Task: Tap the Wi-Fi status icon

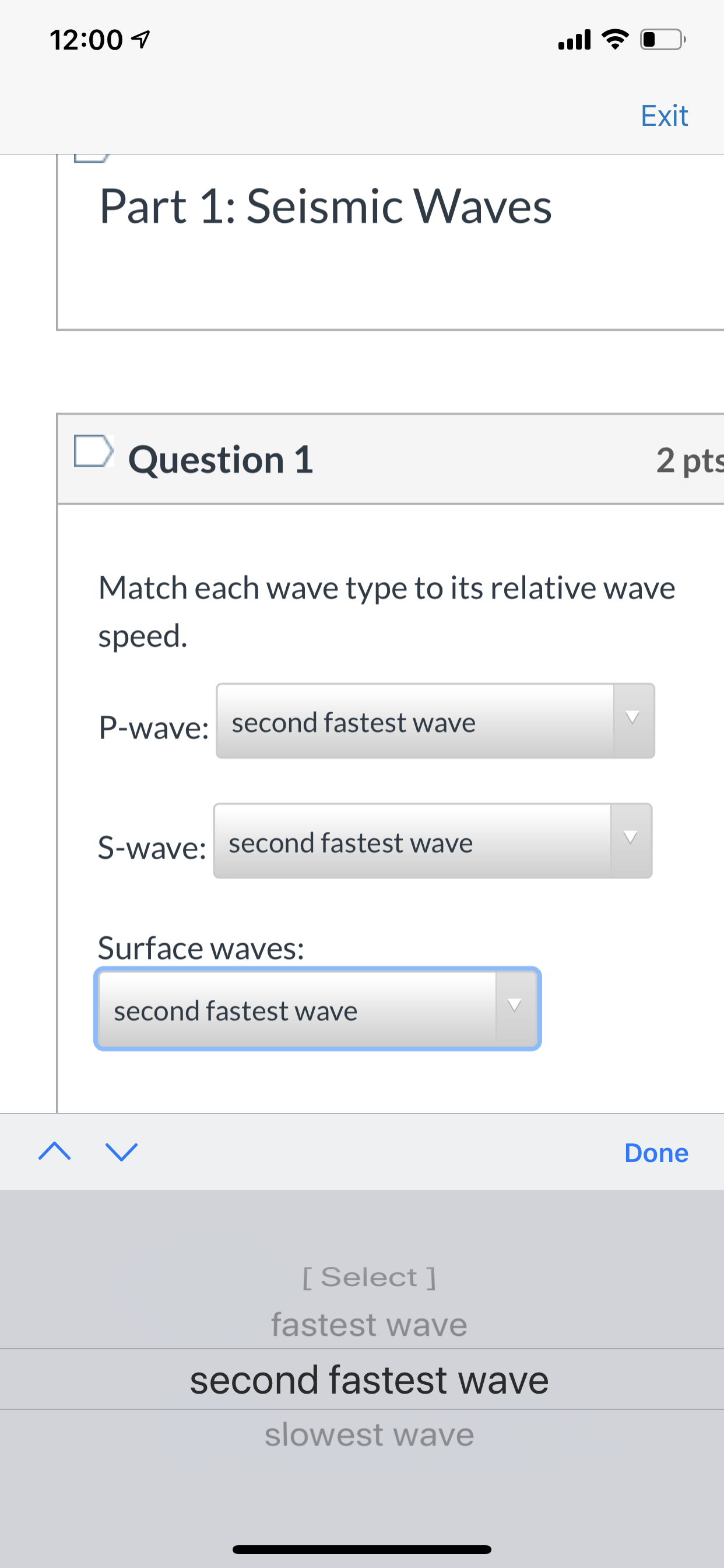Action: pos(614,39)
